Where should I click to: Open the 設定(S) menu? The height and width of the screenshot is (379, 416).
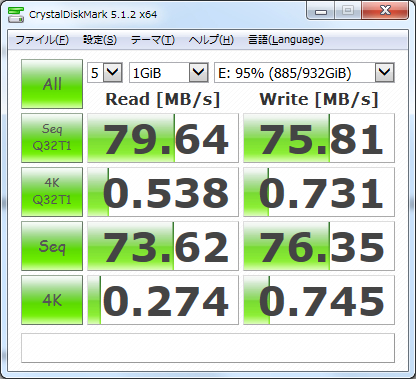[100, 40]
